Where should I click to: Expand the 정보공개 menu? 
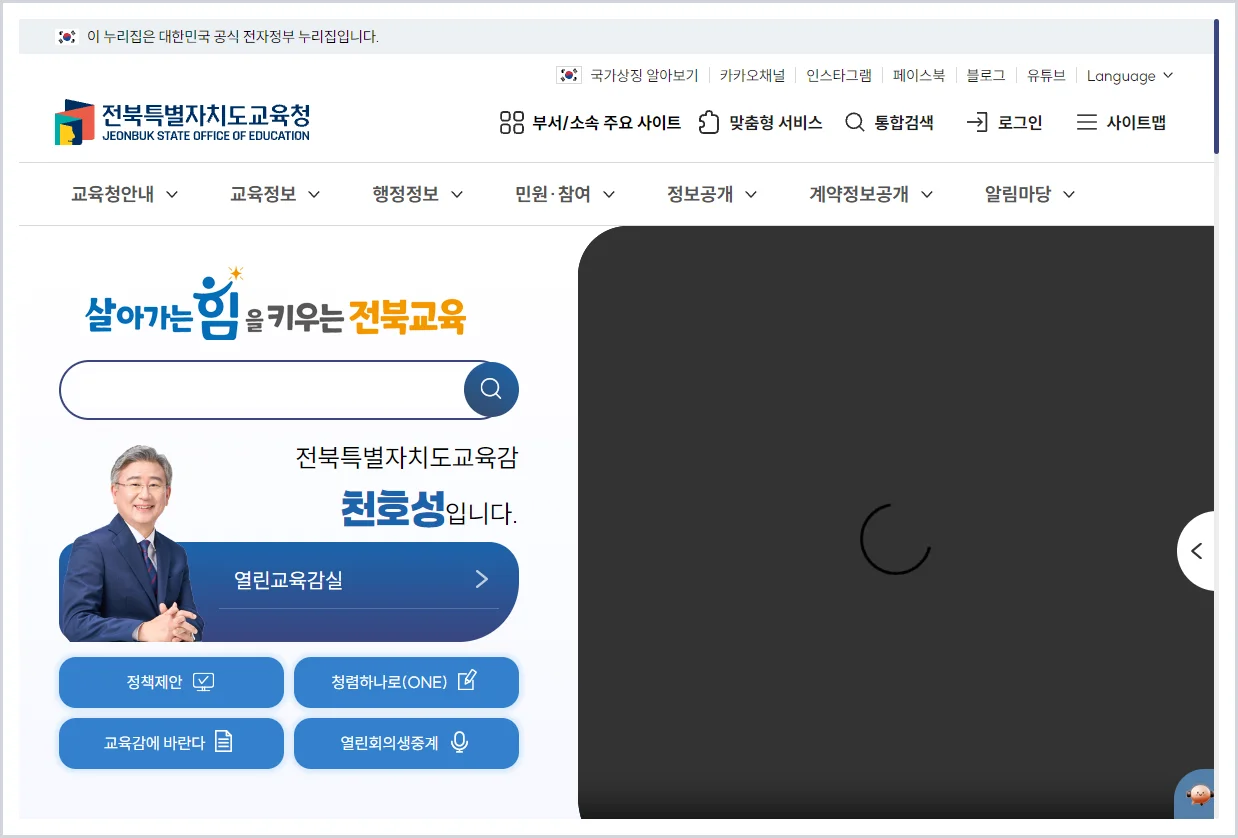tap(712, 194)
